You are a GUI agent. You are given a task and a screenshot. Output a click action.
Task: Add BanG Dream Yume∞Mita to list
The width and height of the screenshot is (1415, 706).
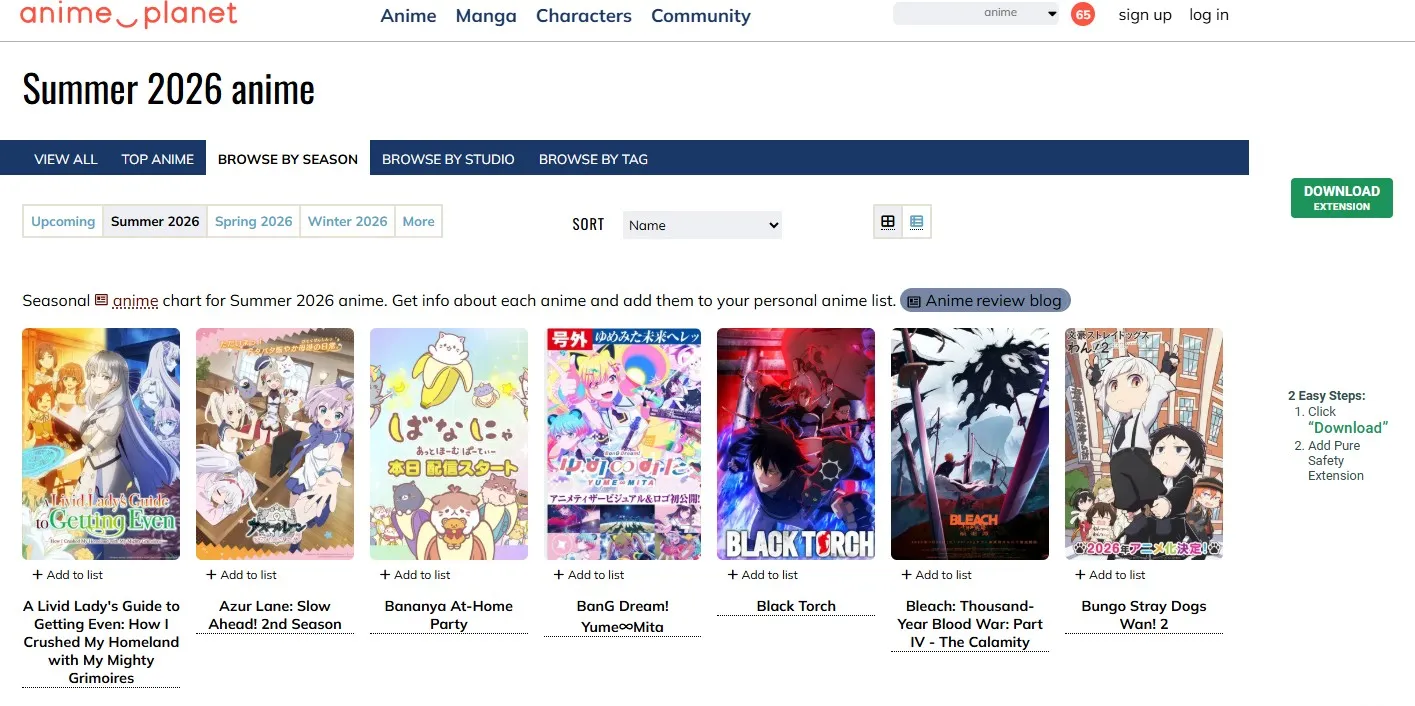click(589, 575)
